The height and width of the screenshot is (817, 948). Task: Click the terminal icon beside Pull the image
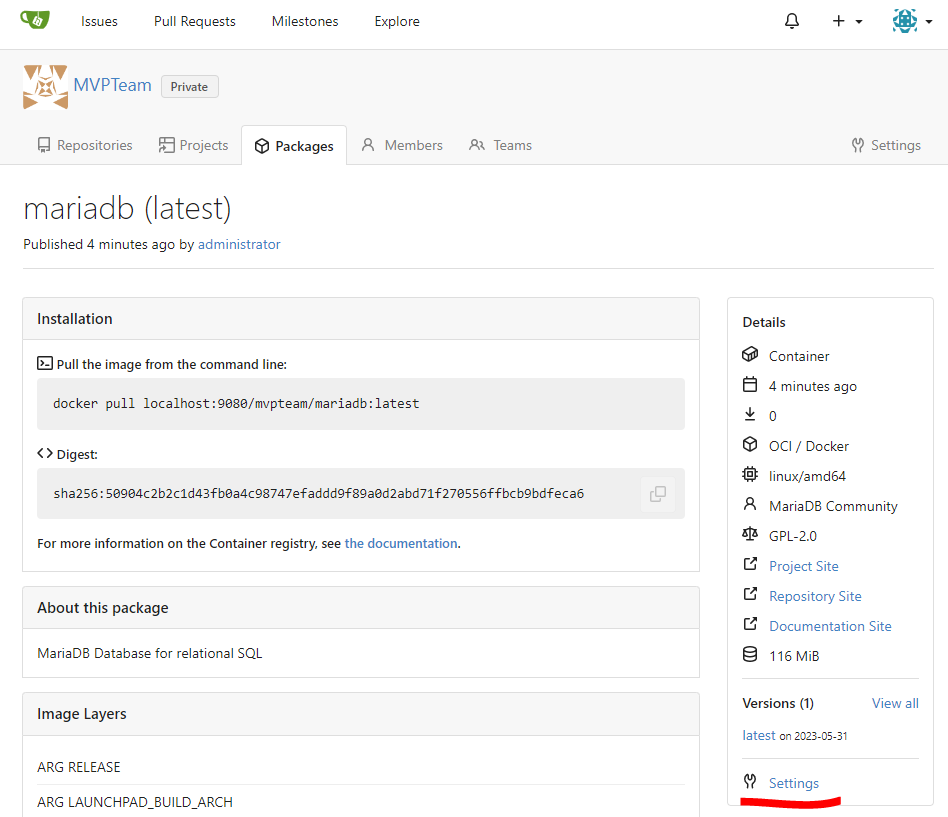(x=45, y=363)
